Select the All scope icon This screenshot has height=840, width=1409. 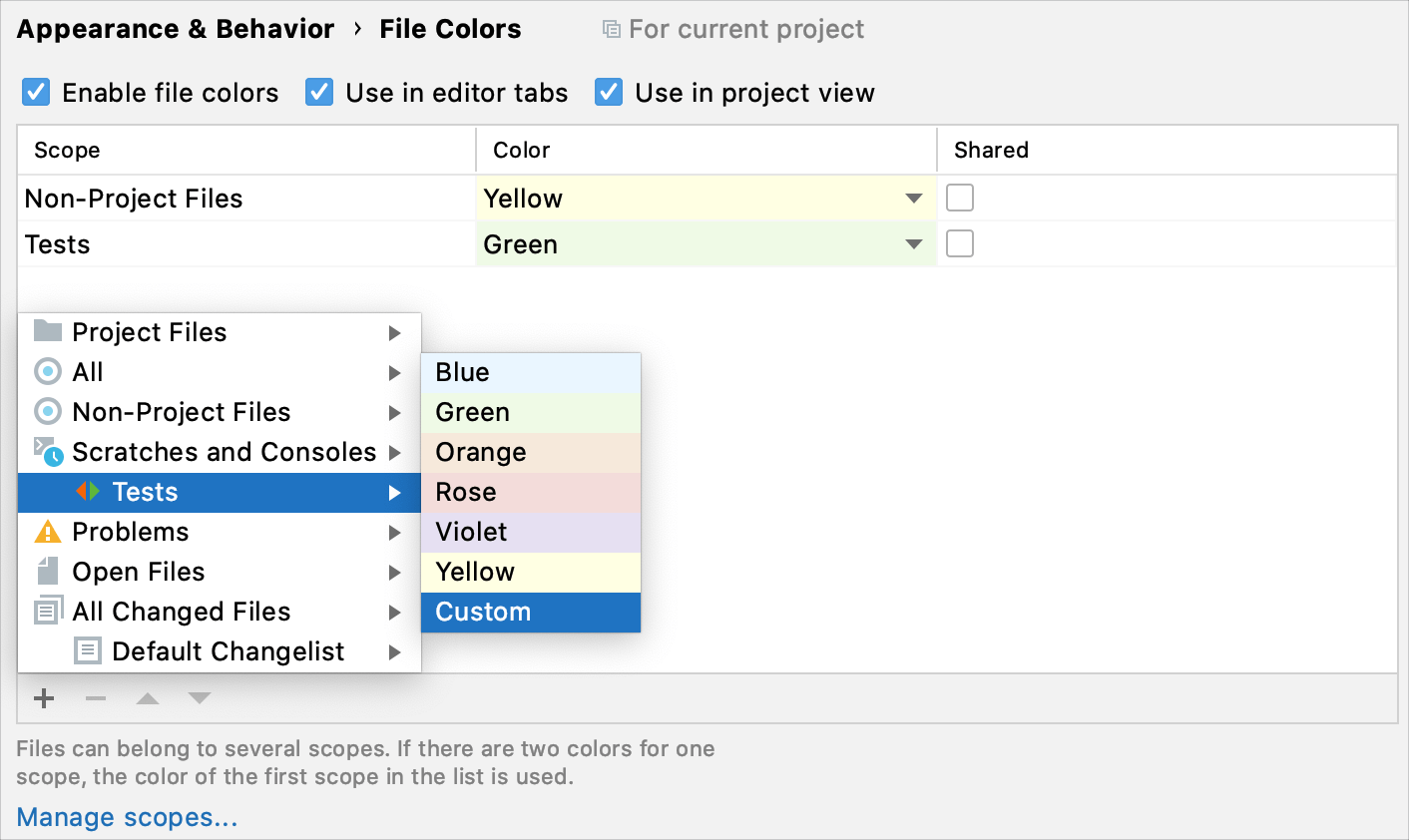[47, 371]
